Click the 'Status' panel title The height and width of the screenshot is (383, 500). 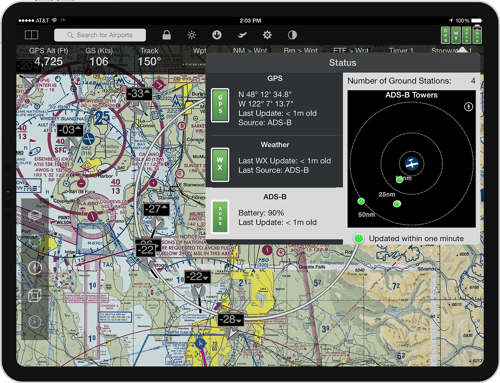[343, 63]
